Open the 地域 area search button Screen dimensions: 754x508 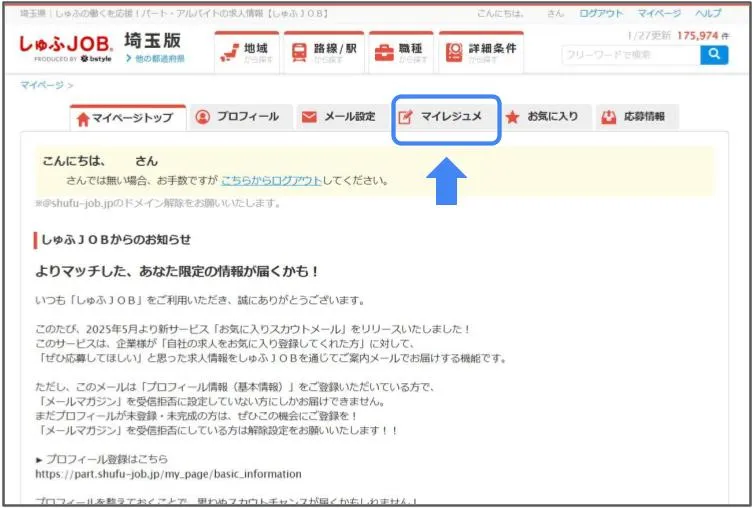246,51
